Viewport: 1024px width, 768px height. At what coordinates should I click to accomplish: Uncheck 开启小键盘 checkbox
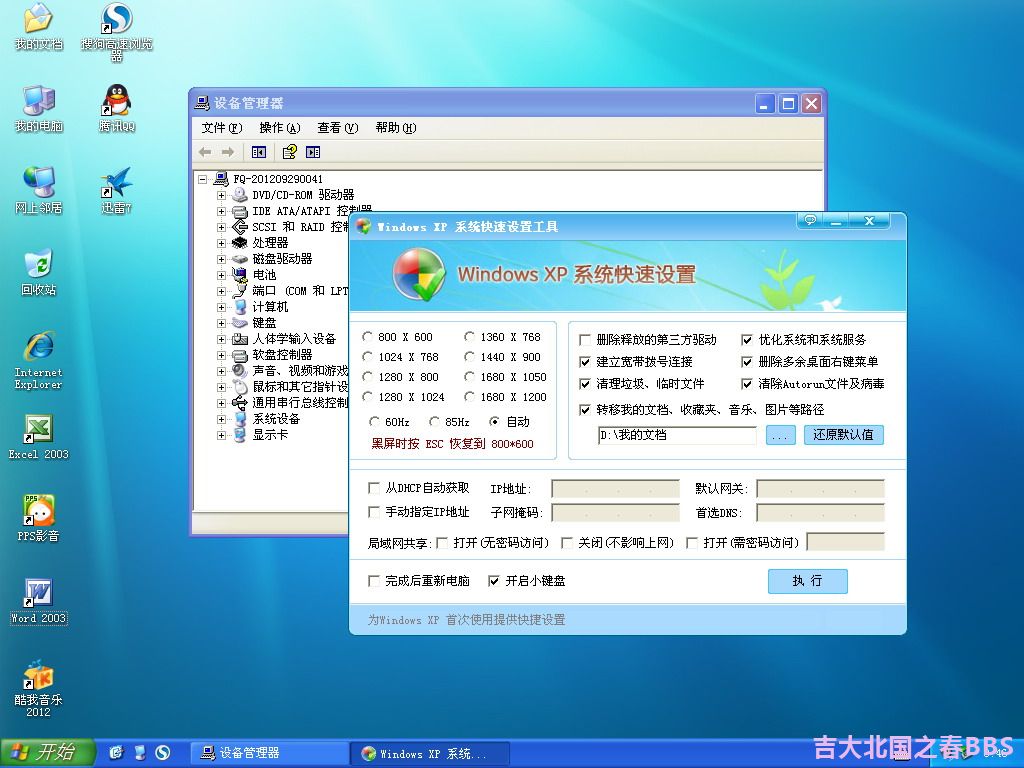click(x=494, y=581)
